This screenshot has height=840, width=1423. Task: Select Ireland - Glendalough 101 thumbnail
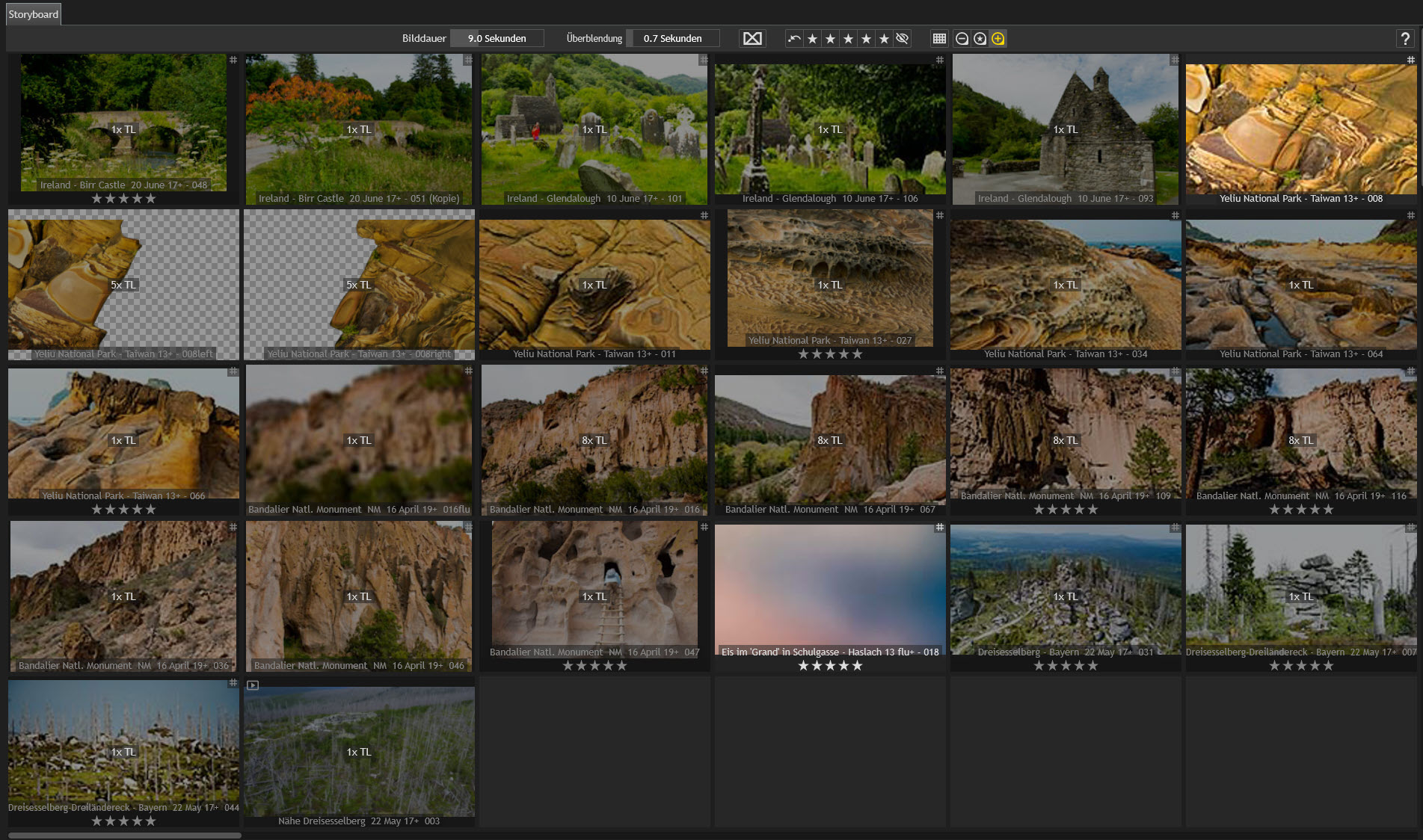(x=594, y=129)
